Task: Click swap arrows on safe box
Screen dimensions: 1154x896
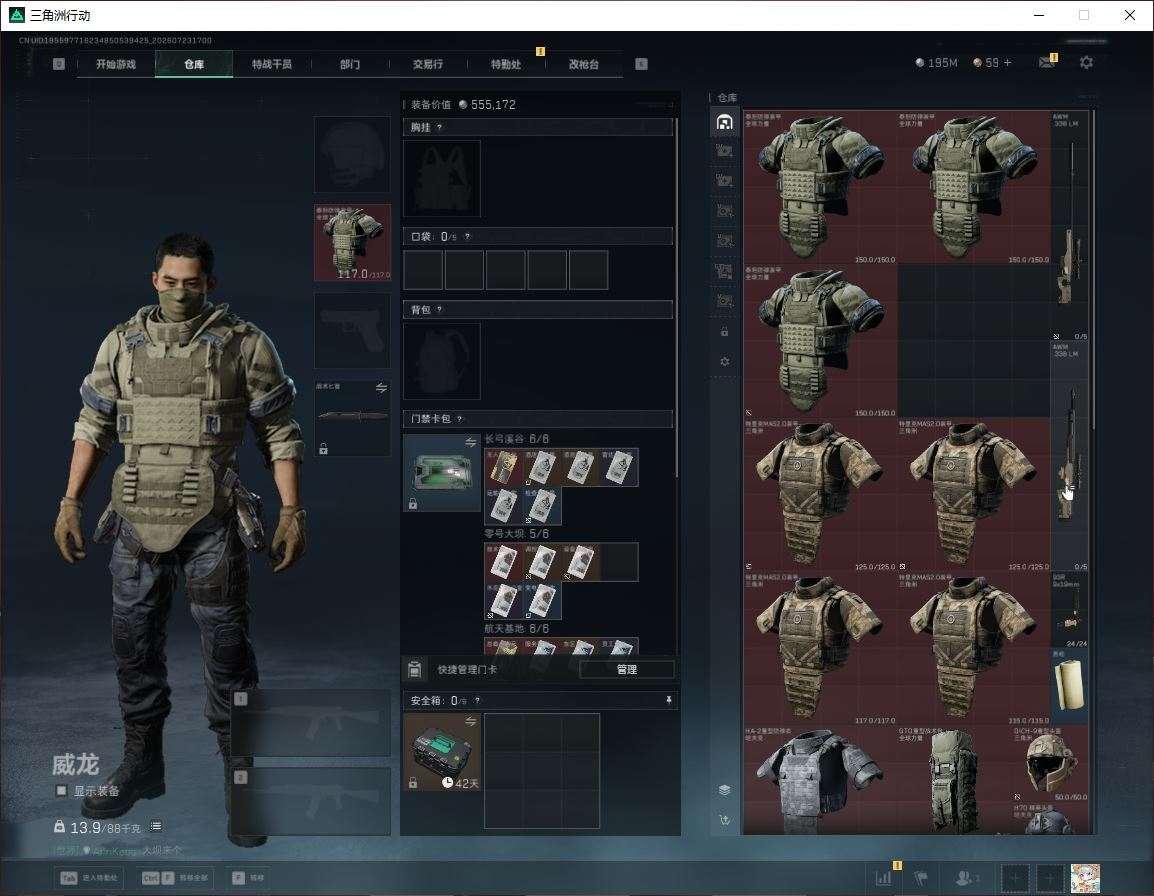Action: point(470,722)
